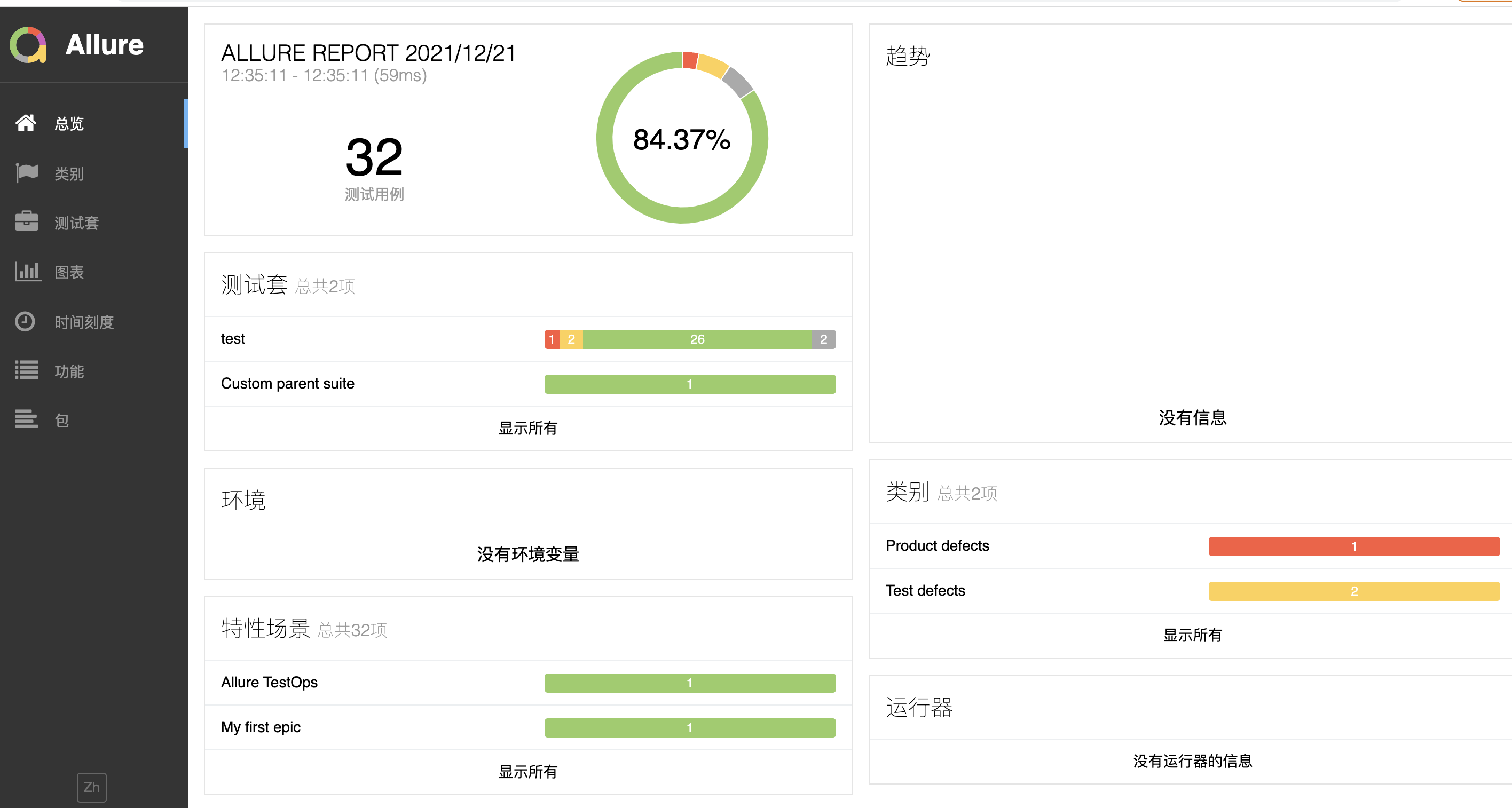
Task: Open the Allure TestOps feature link
Action: point(270,683)
